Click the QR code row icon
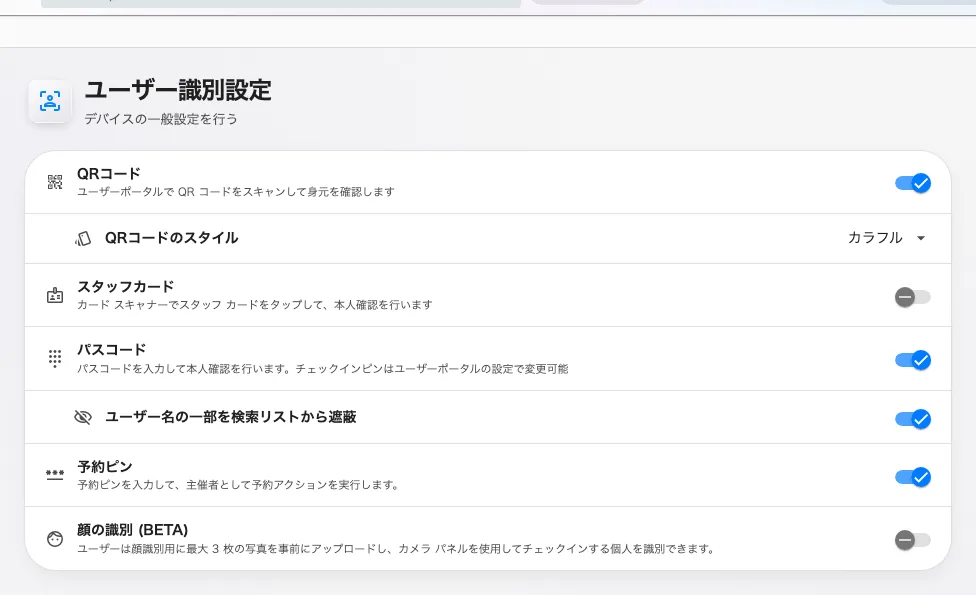 tap(55, 182)
